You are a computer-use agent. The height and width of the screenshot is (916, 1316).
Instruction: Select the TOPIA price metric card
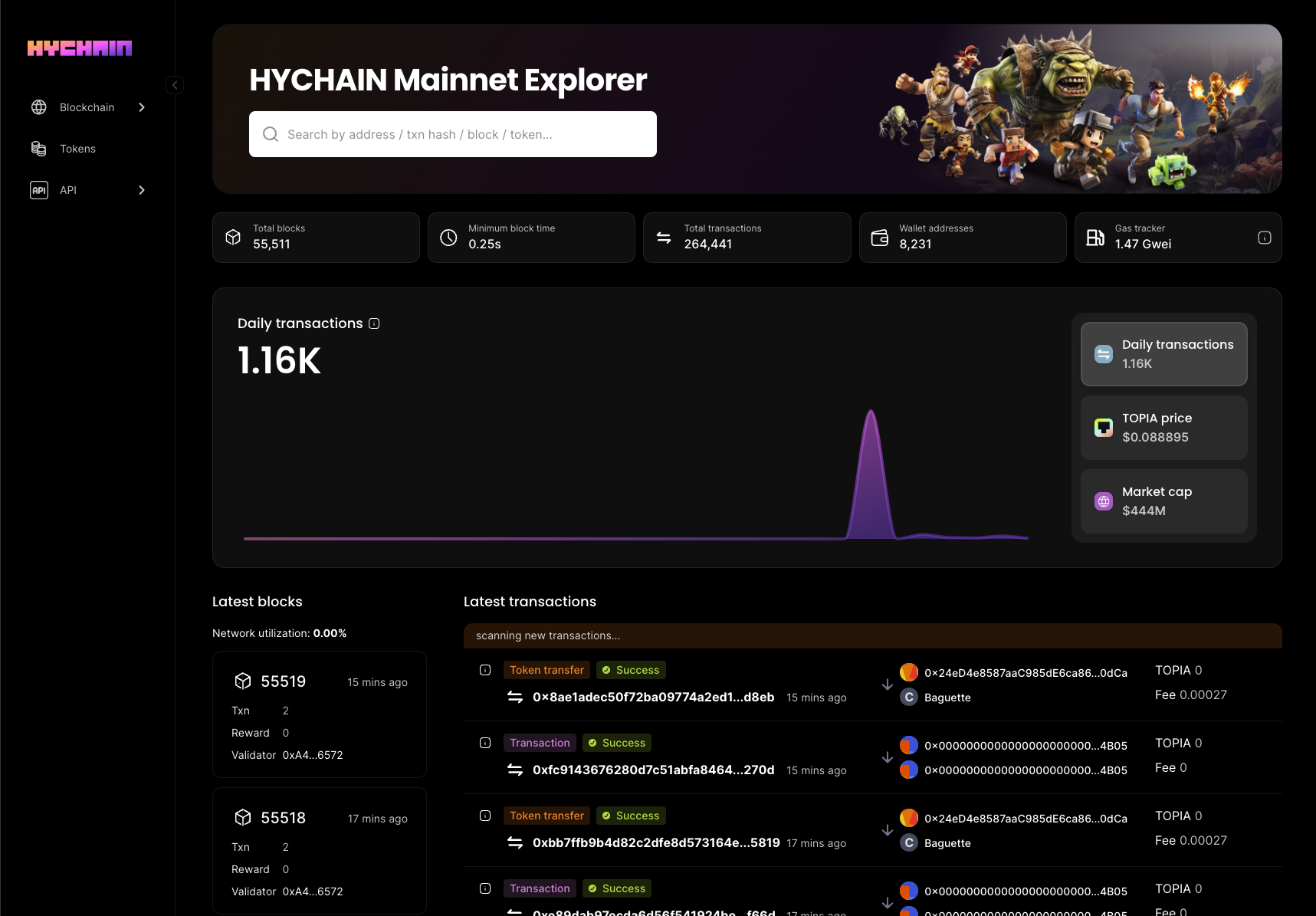click(1163, 428)
